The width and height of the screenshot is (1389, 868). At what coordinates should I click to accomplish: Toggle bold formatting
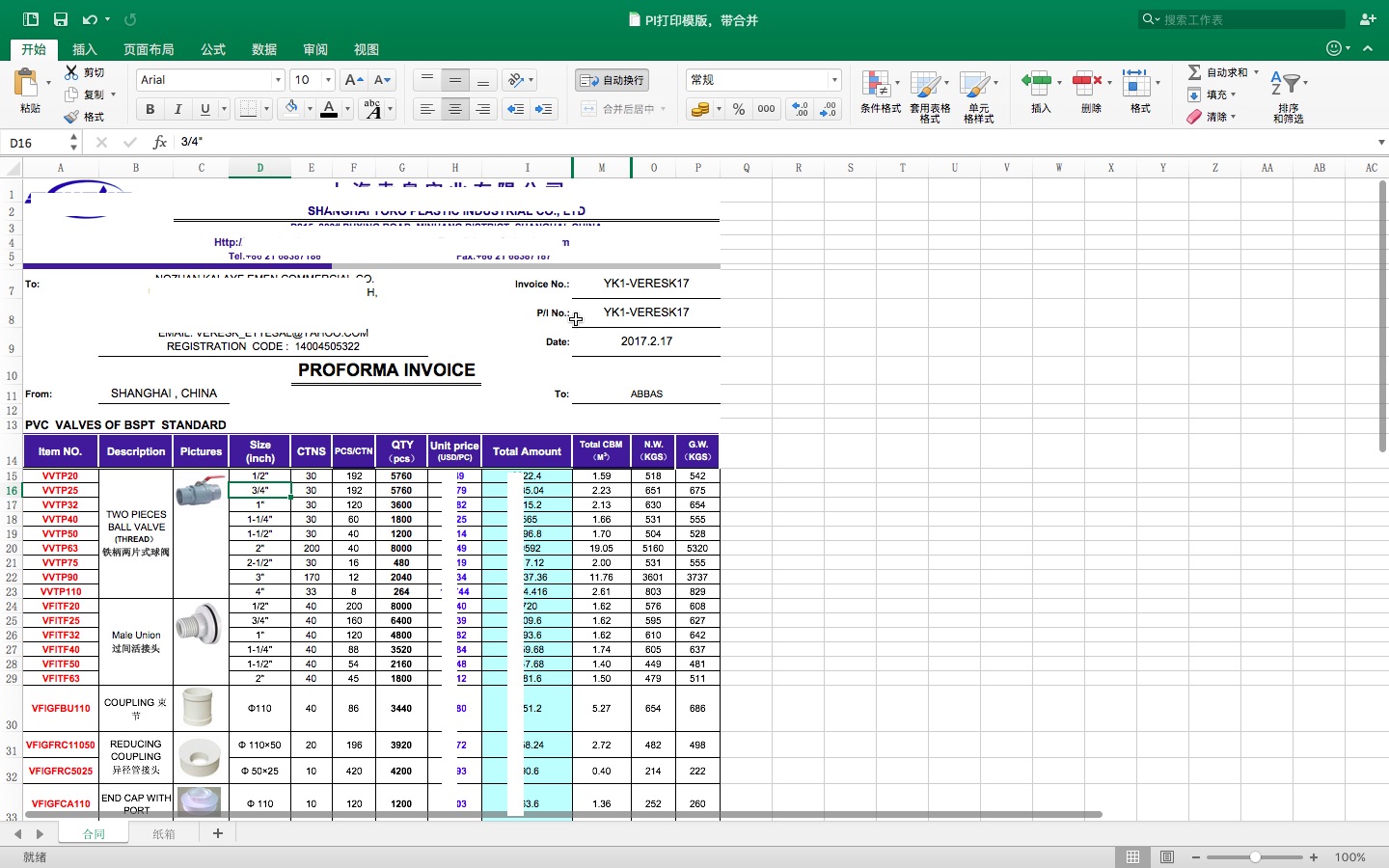point(150,109)
